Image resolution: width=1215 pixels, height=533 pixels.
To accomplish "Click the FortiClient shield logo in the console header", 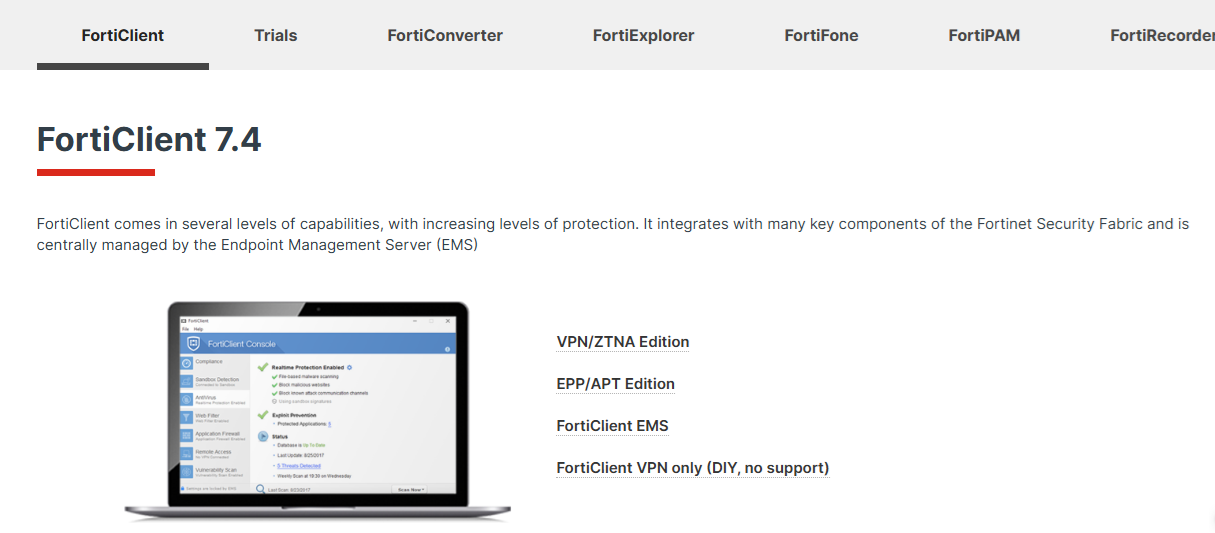I will [195, 343].
